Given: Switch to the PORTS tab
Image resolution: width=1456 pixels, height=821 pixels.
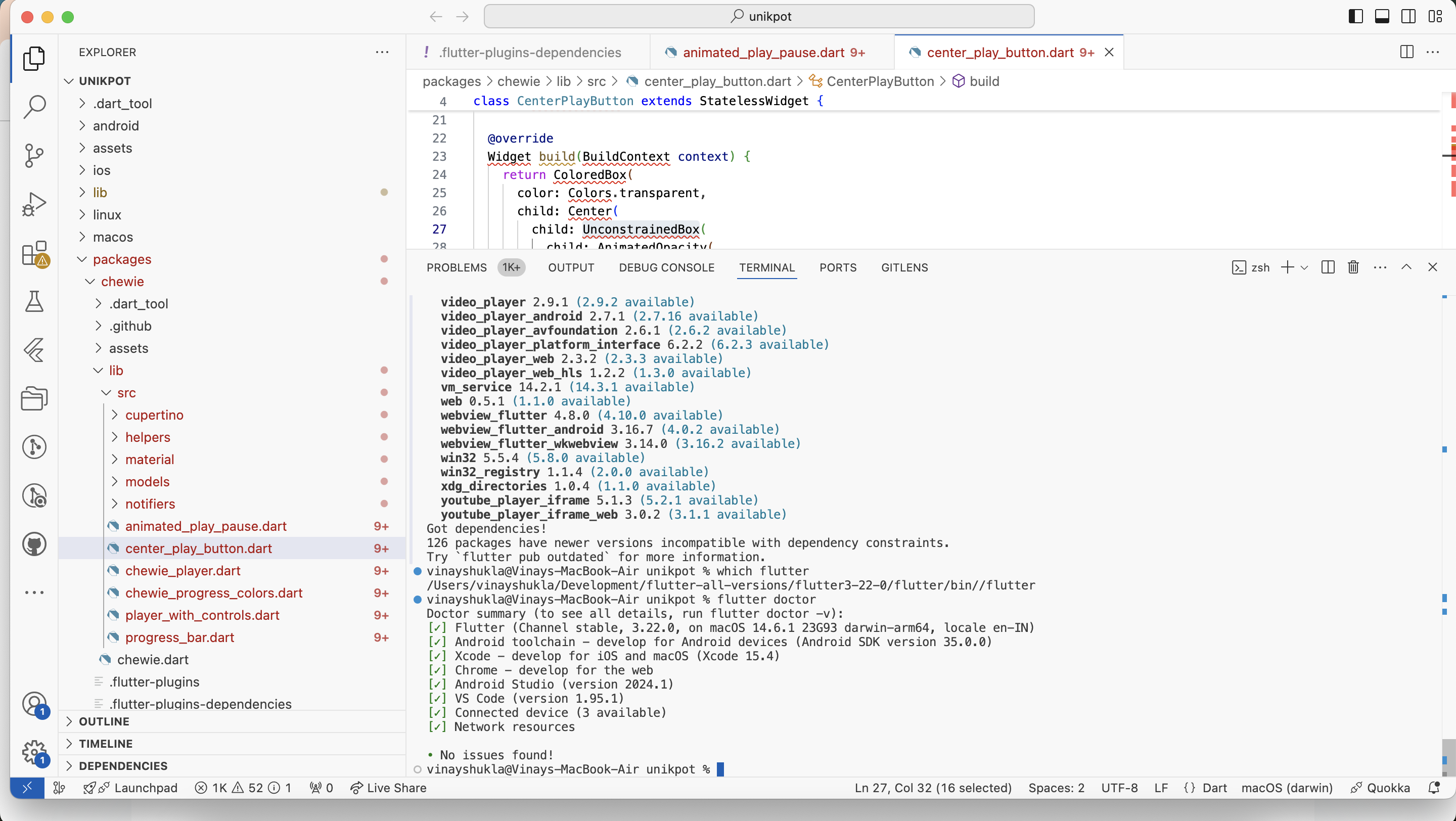Looking at the screenshot, I should (838, 267).
